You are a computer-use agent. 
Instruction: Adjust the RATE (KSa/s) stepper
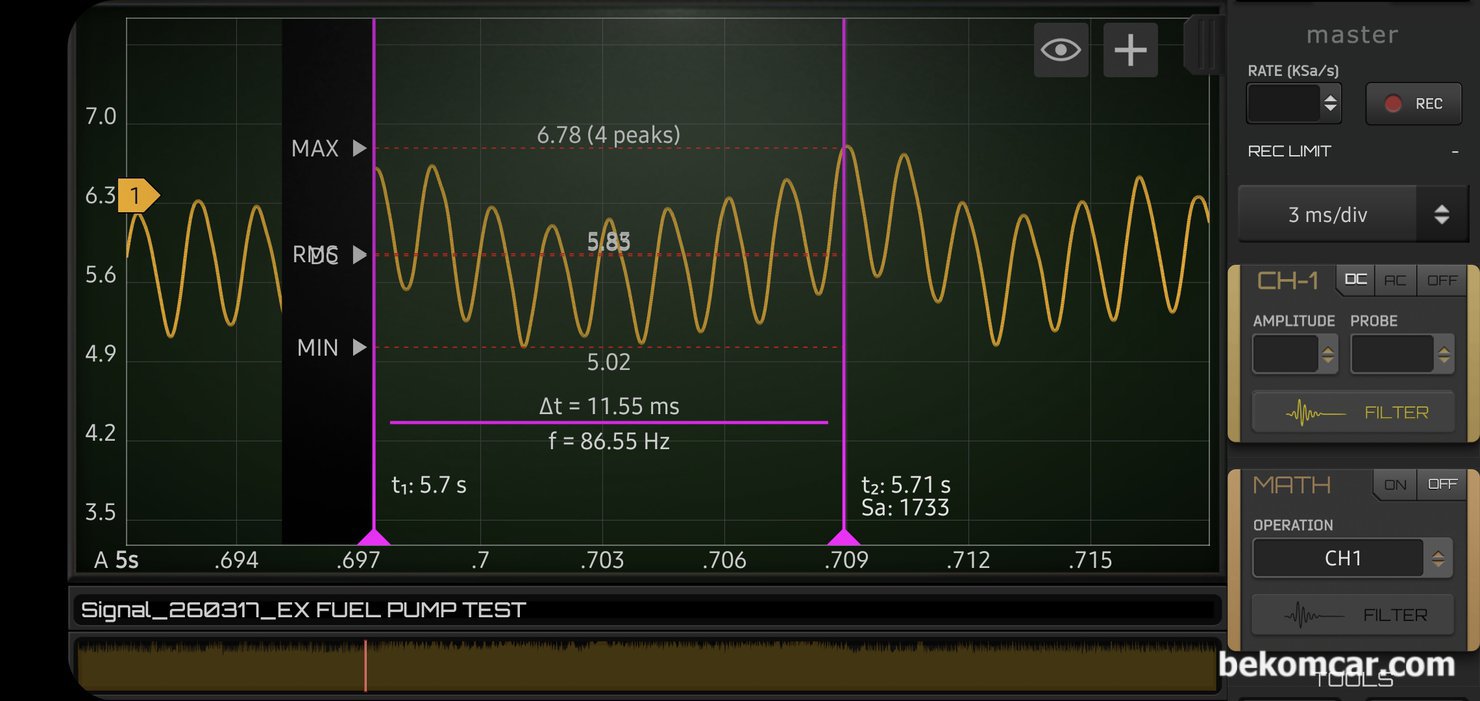pos(1330,103)
